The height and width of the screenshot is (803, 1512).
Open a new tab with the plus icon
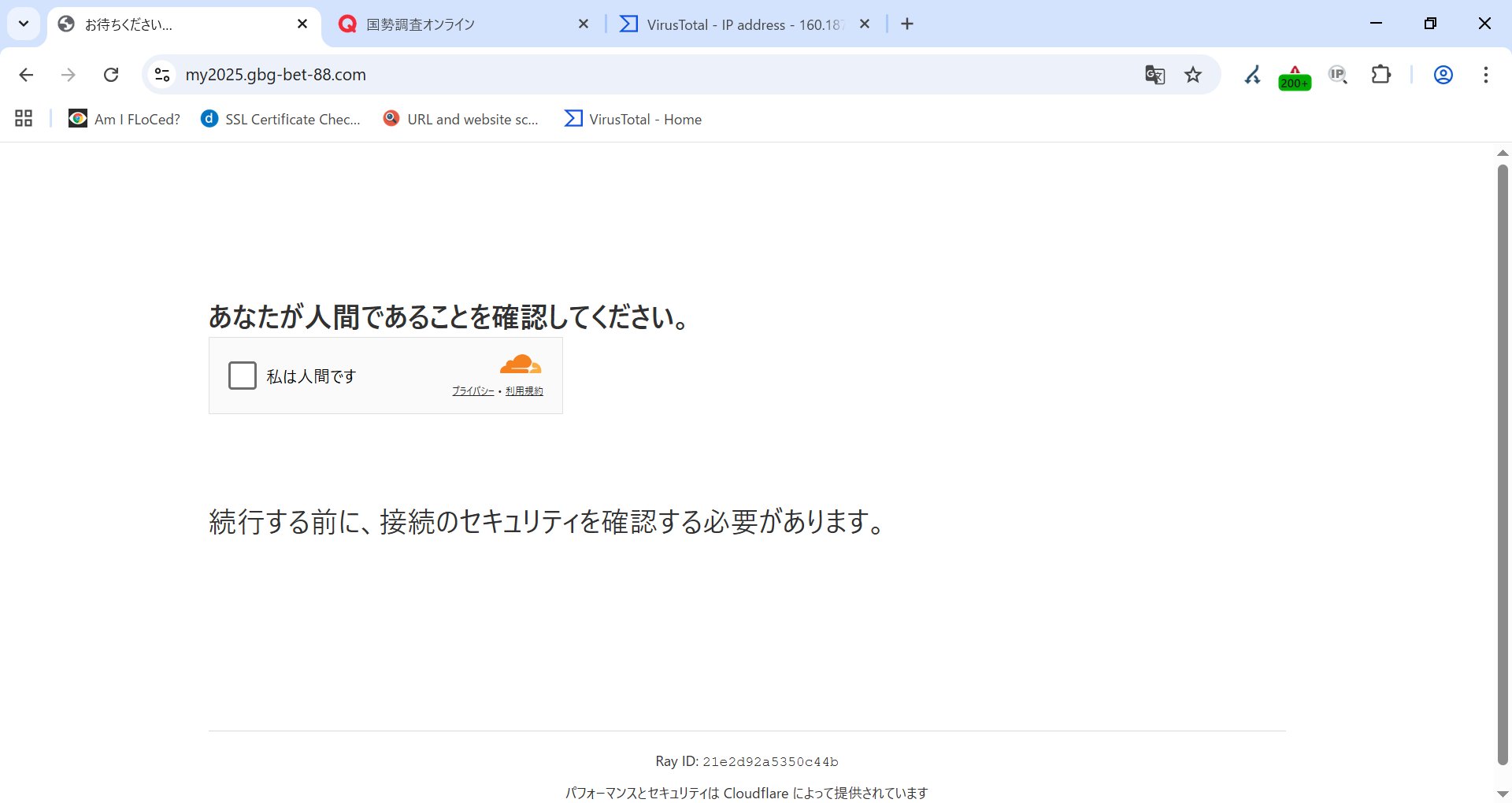[x=906, y=24]
